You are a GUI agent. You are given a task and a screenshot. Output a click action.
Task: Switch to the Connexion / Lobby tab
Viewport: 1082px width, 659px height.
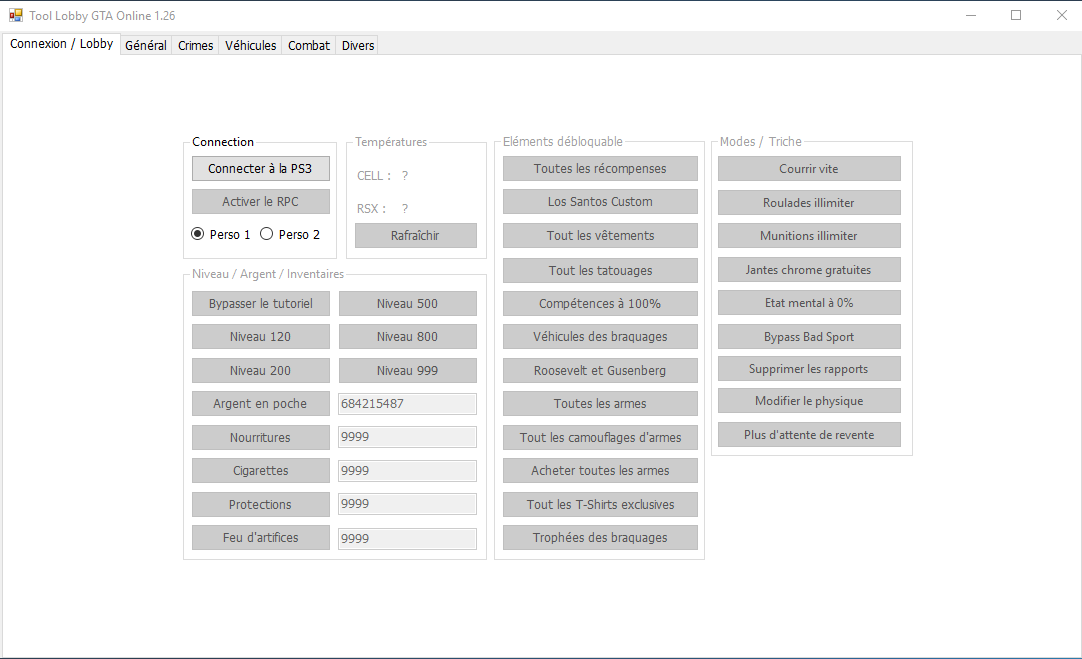[61, 43]
